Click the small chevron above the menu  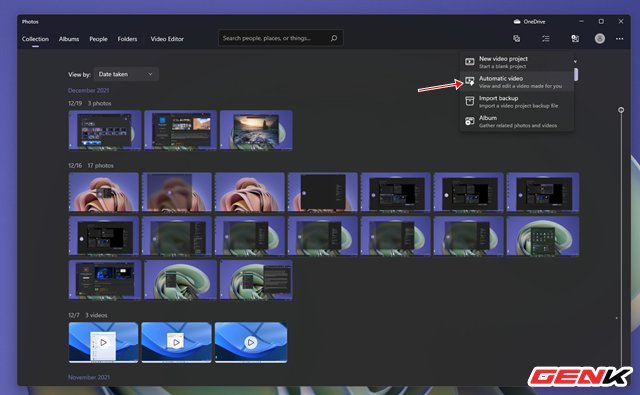click(x=575, y=62)
